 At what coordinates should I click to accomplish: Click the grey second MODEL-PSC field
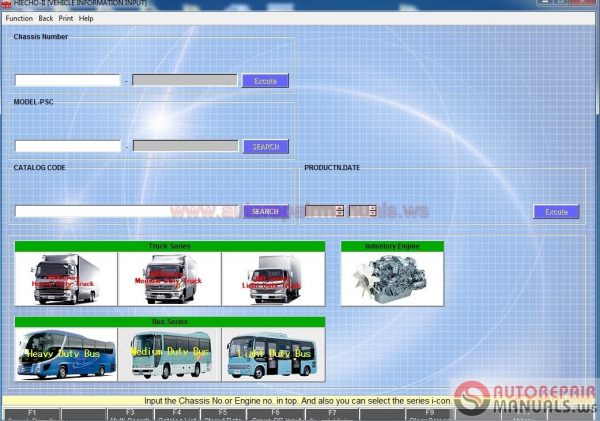tap(186, 146)
